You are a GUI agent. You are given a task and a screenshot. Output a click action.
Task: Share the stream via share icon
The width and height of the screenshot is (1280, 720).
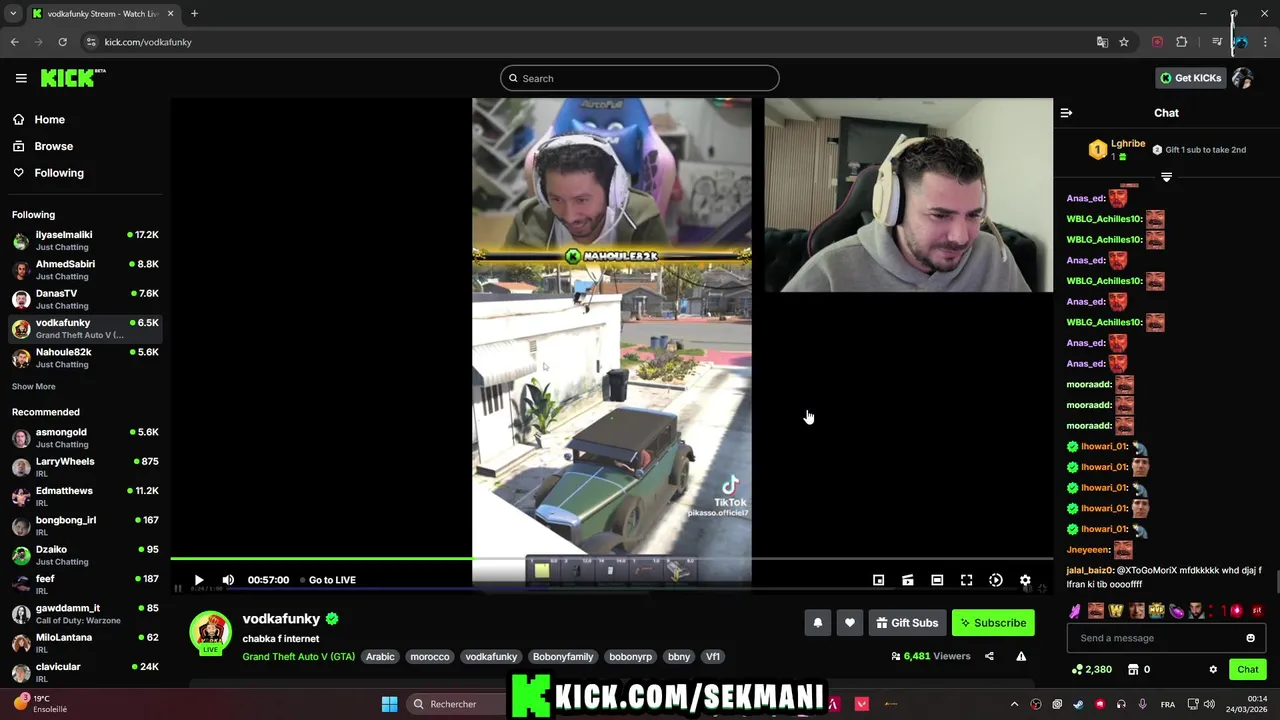[989, 656]
